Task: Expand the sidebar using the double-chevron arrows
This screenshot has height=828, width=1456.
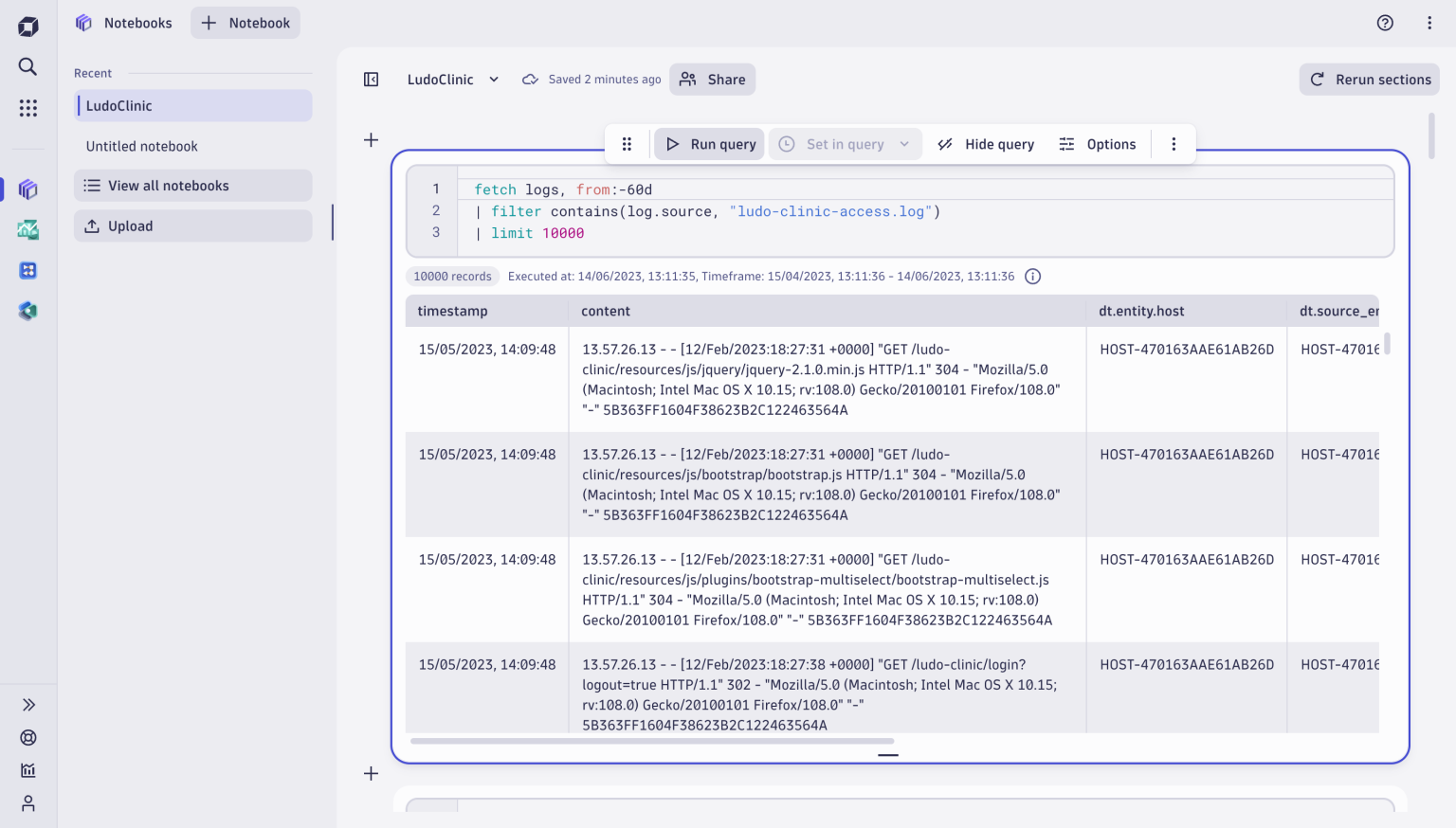Action: click(x=27, y=704)
